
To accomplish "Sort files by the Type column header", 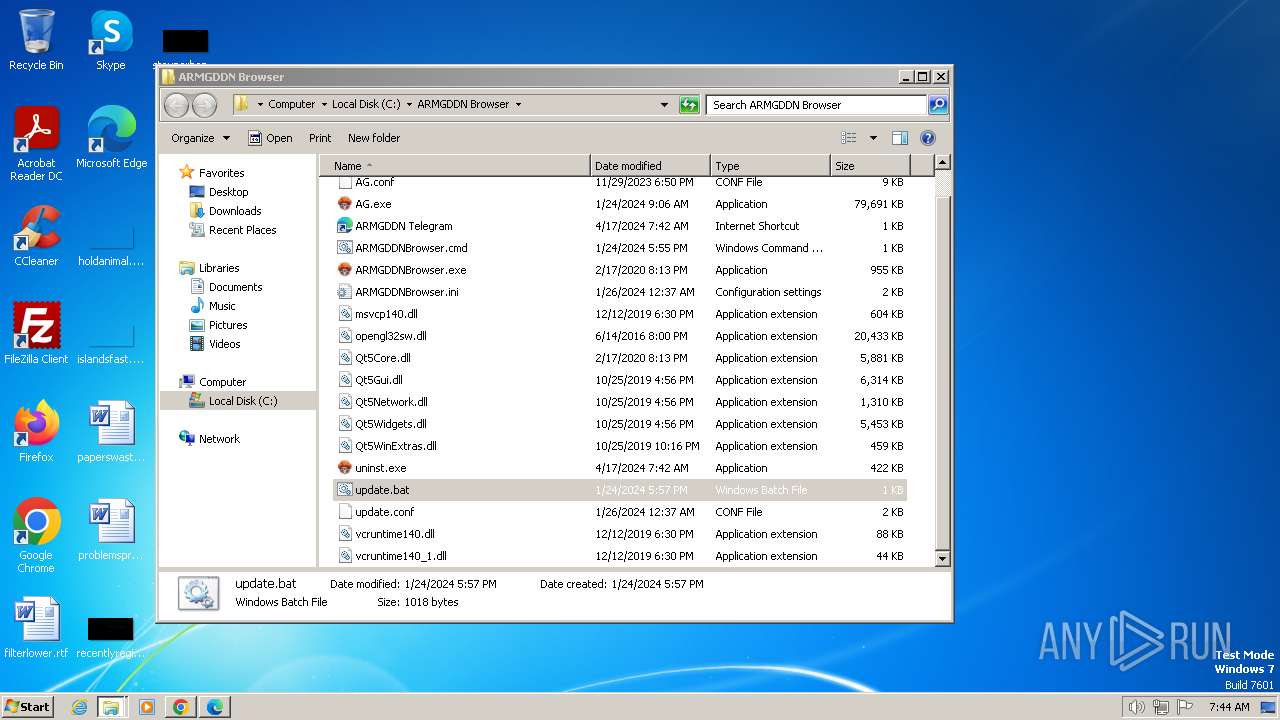I will 770,166.
